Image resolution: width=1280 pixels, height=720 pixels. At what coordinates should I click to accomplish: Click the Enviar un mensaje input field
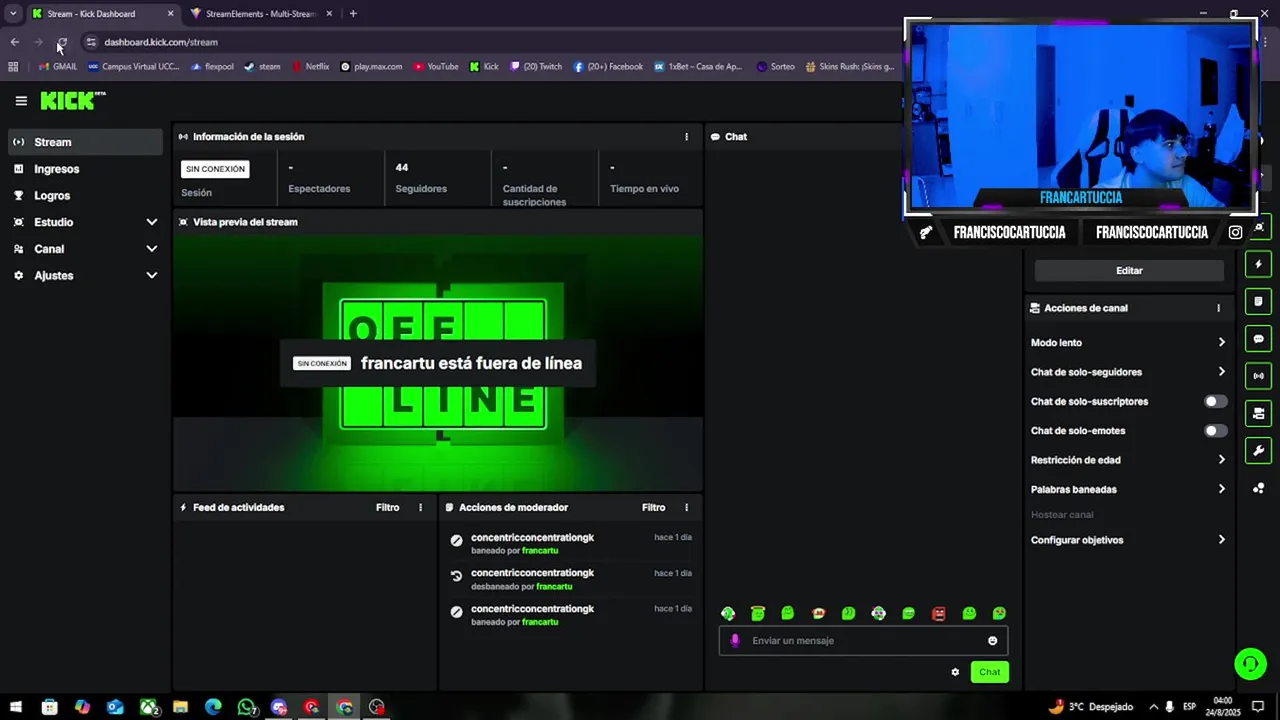coord(863,641)
